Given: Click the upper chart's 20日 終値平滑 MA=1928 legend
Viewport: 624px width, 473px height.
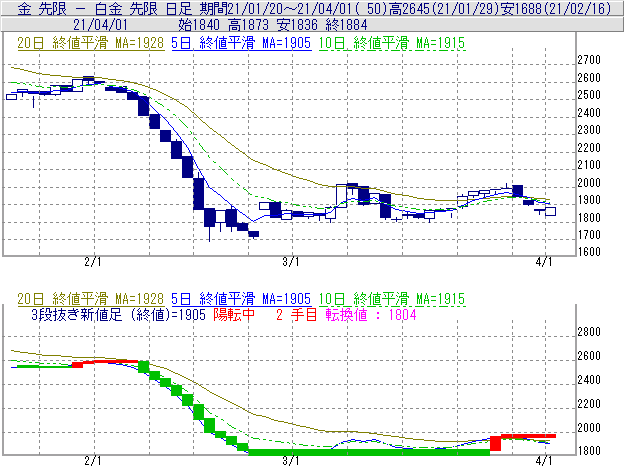Looking at the screenshot, I should [x=91, y=43].
